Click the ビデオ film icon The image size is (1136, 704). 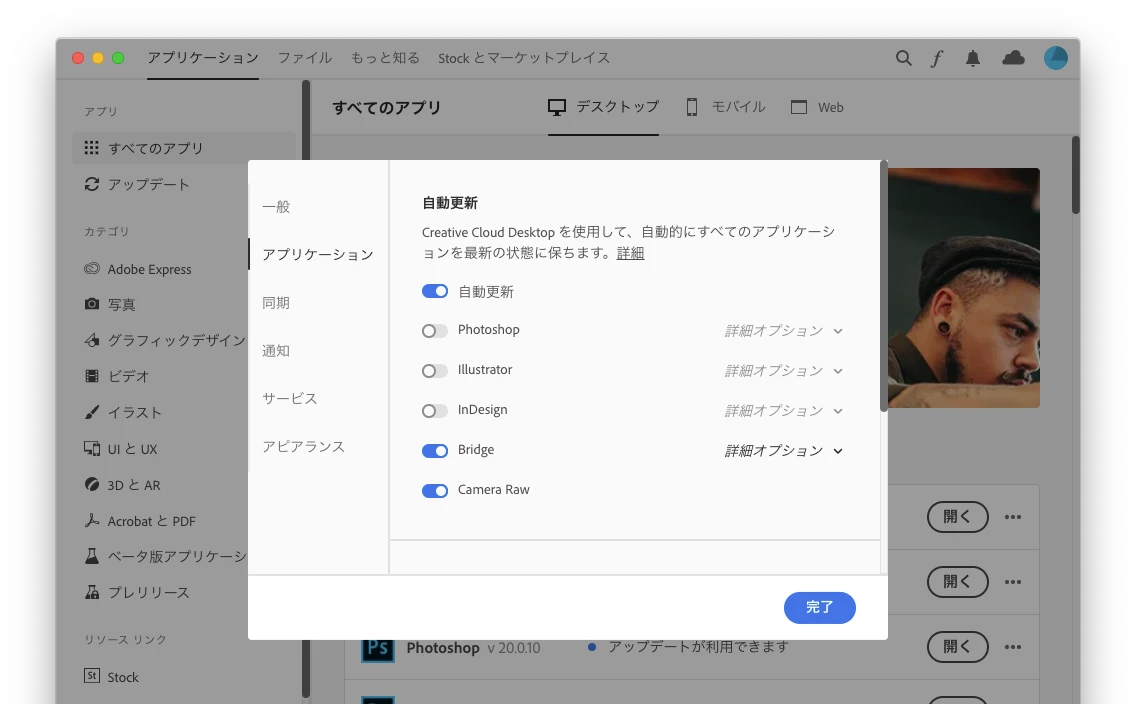click(91, 376)
